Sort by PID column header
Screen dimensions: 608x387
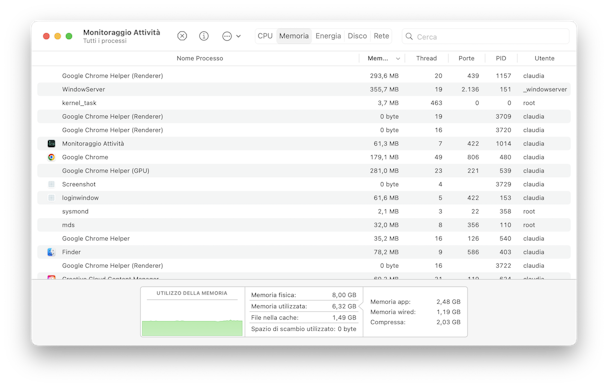tap(501, 58)
